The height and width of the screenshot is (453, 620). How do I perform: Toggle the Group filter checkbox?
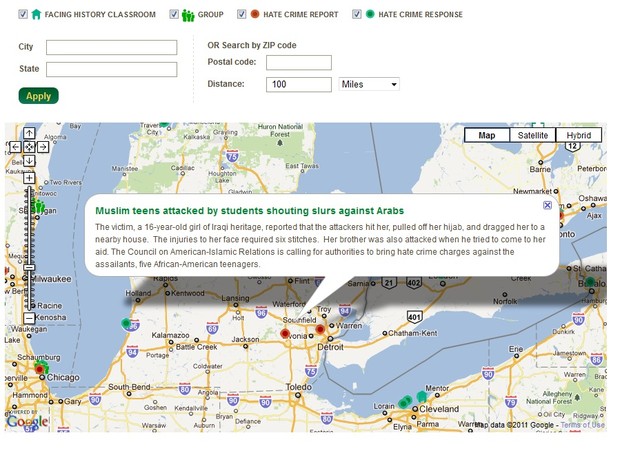[x=174, y=15]
